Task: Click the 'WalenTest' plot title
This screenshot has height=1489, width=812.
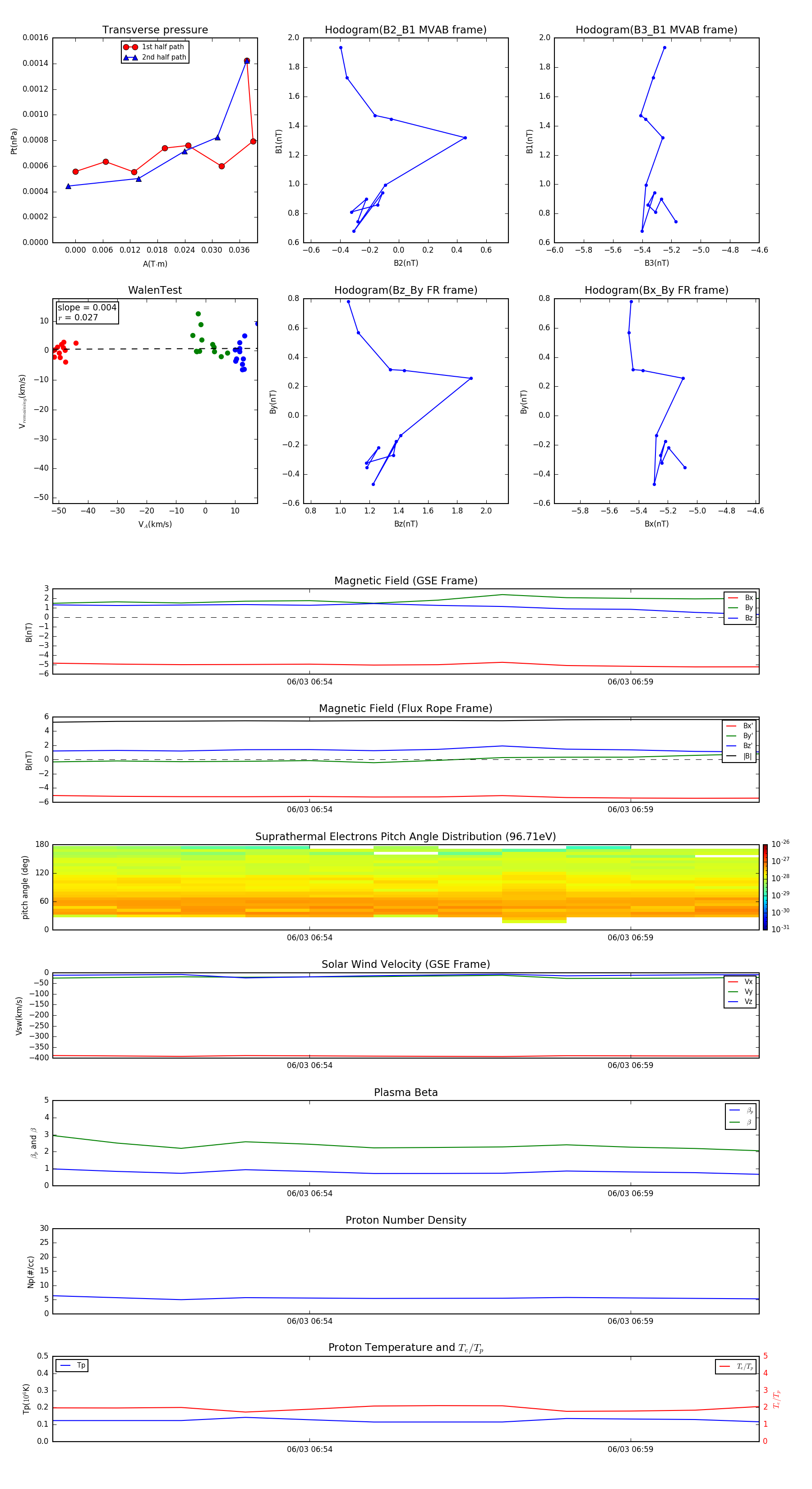Action: 155,290
